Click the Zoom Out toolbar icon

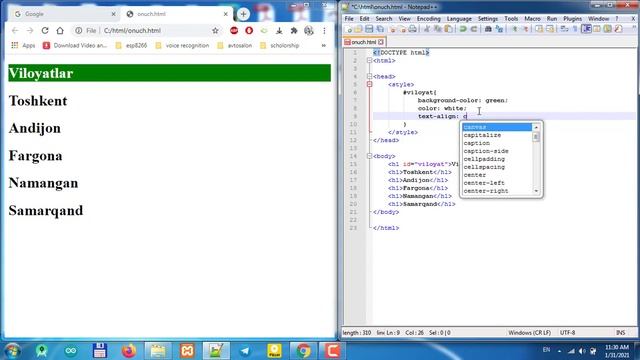525,29
